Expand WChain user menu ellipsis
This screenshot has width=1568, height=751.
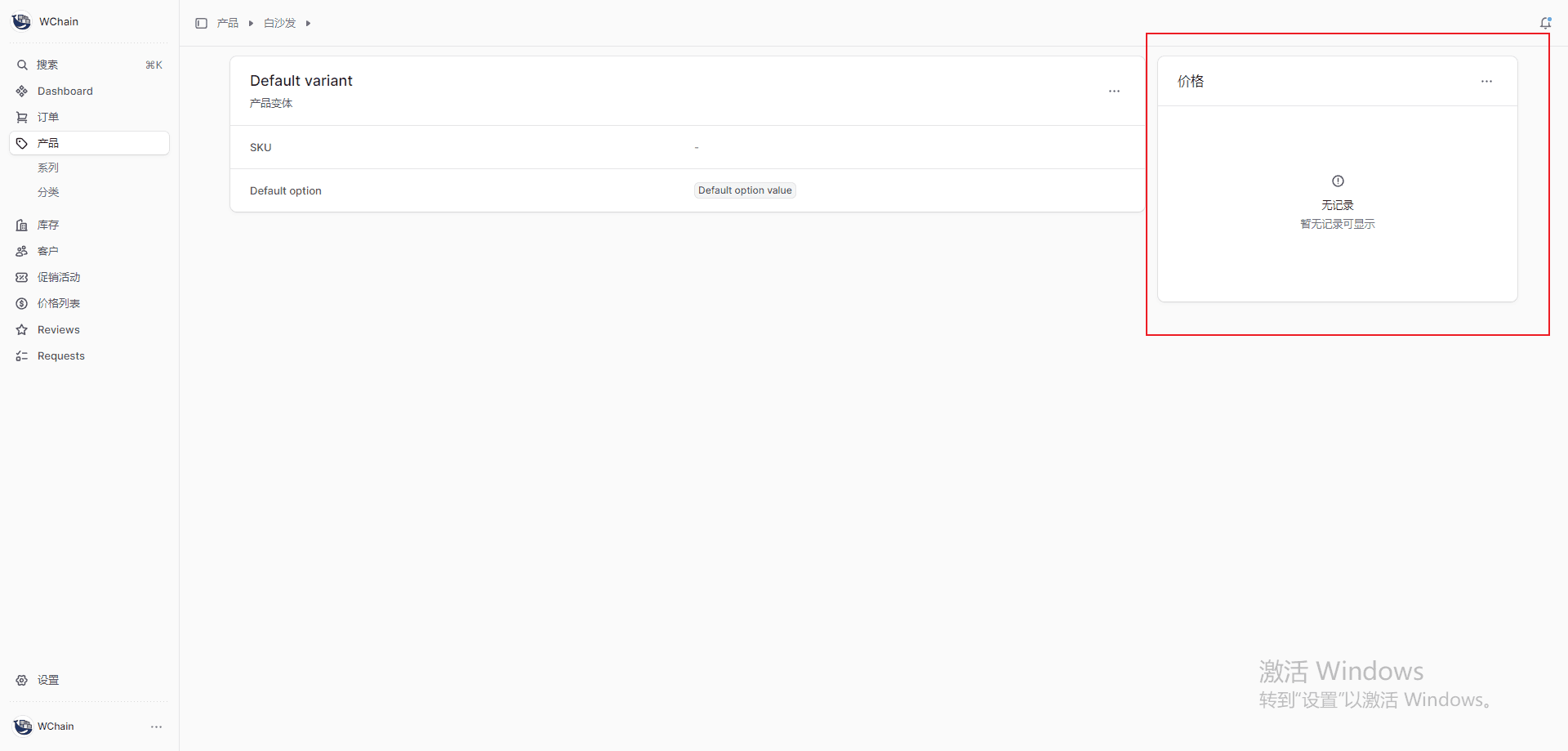pyautogui.click(x=156, y=726)
